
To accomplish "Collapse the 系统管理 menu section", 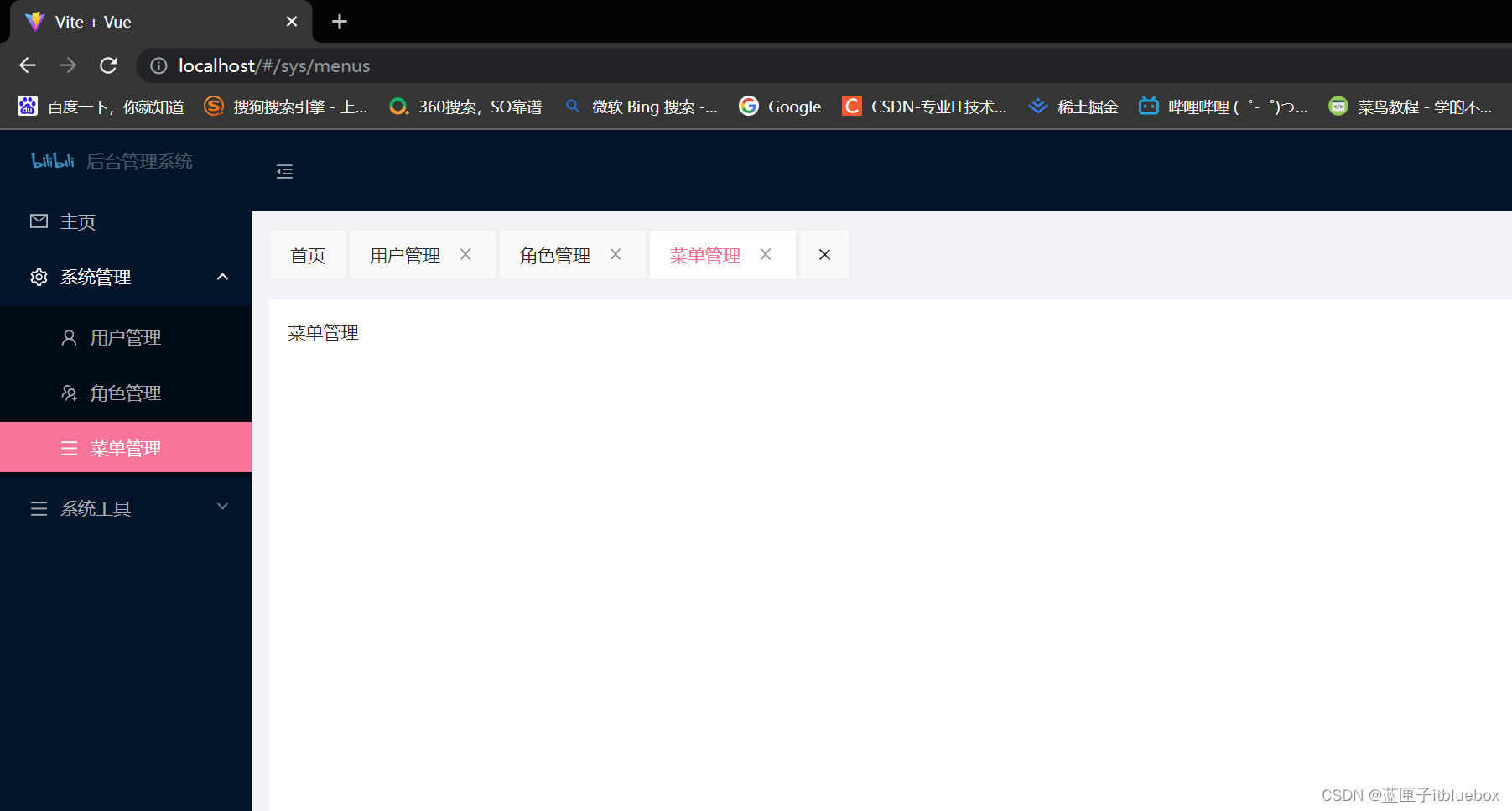I will pyautogui.click(x=222, y=277).
